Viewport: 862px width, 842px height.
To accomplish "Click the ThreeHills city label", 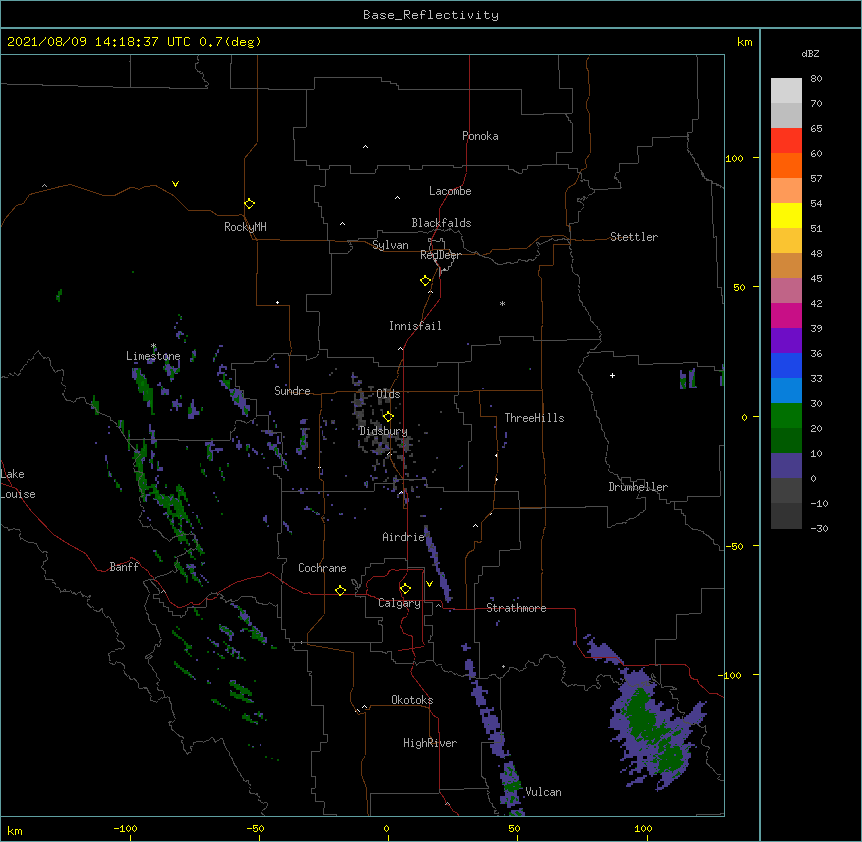I will [534, 418].
